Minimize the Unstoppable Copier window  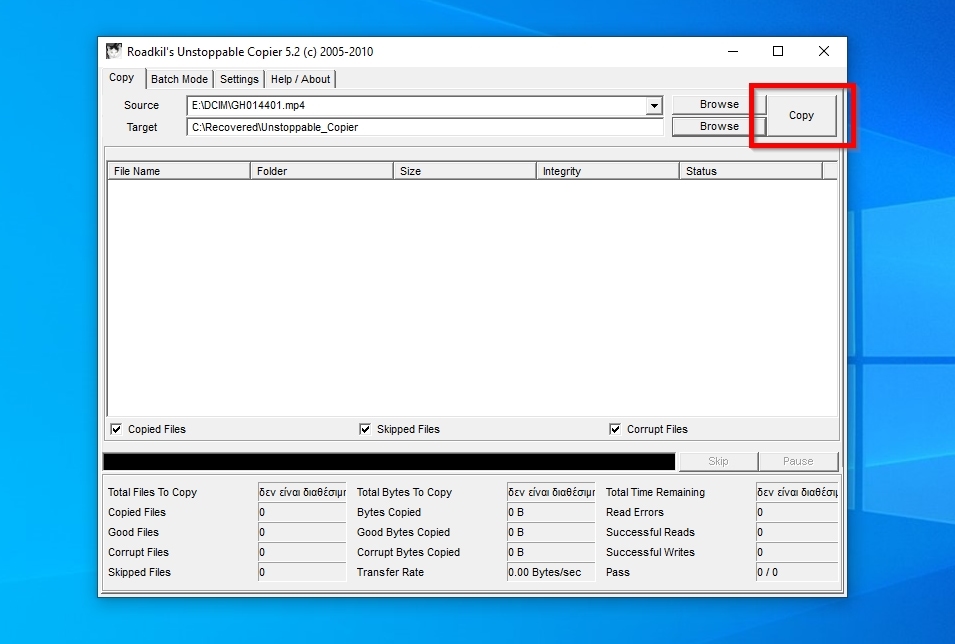(x=733, y=51)
